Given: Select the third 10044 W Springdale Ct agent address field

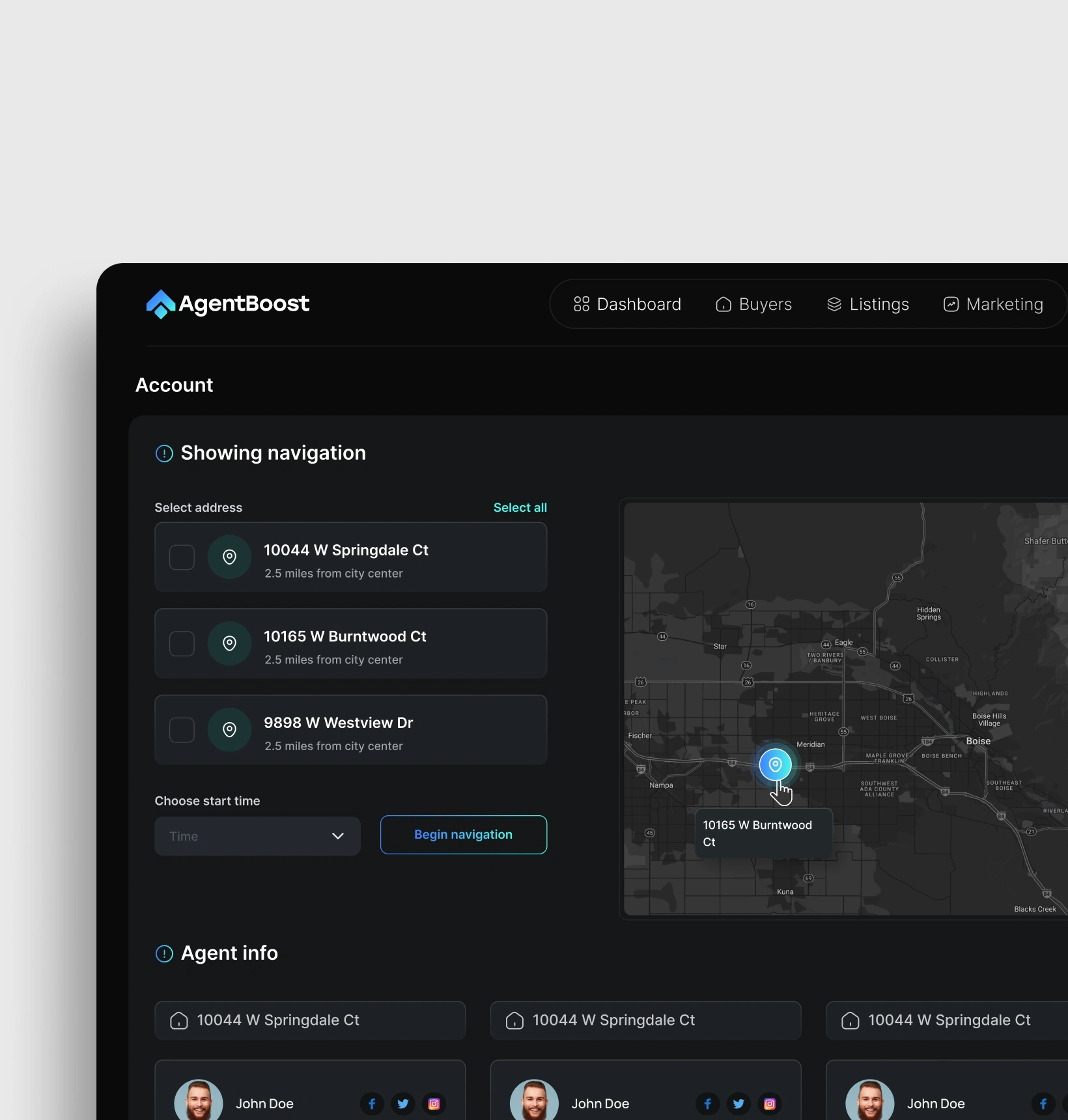Looking at the screenshot, I should 947,1020.
